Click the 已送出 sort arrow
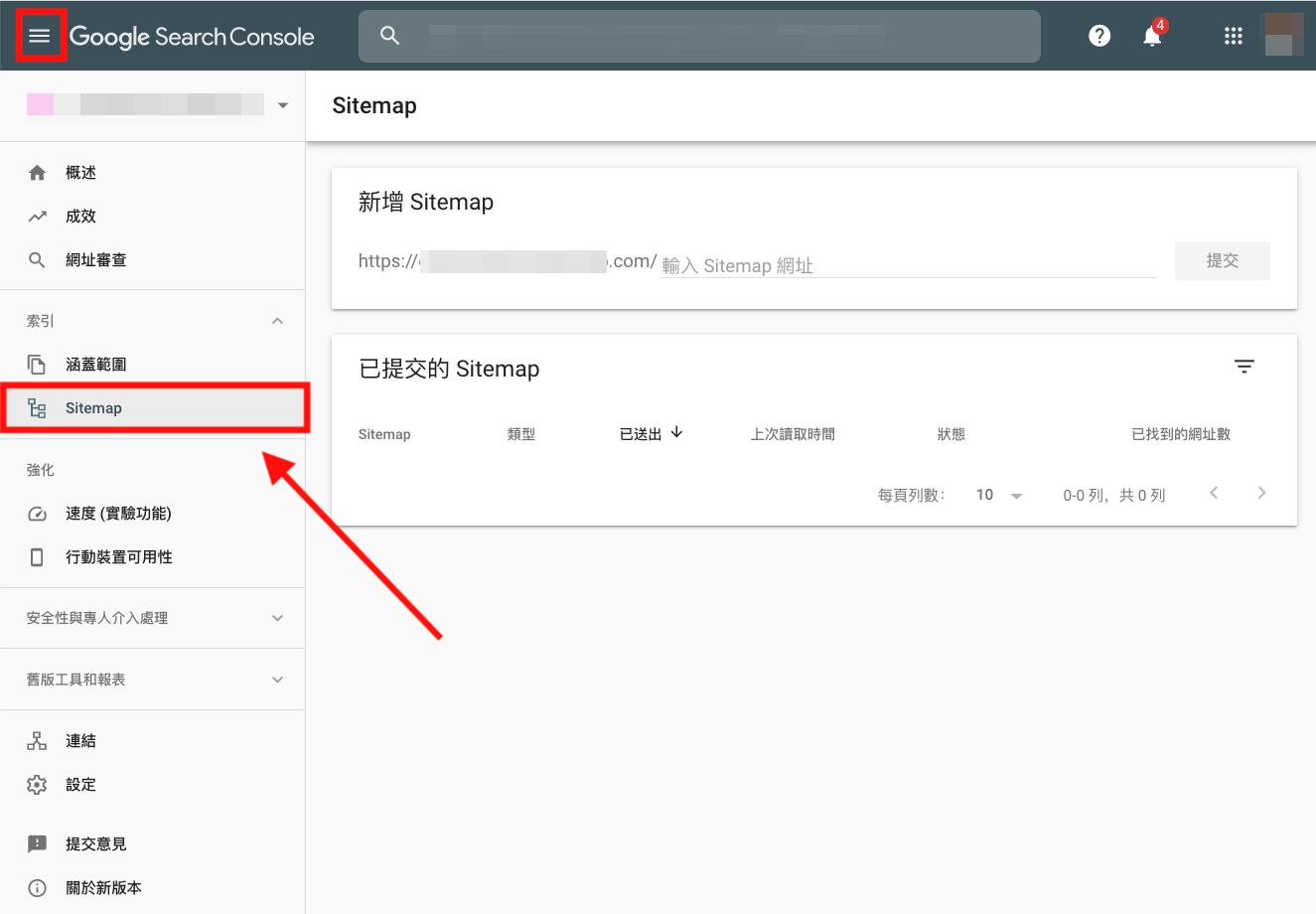Screen dimensions: 1316x914 676,432
